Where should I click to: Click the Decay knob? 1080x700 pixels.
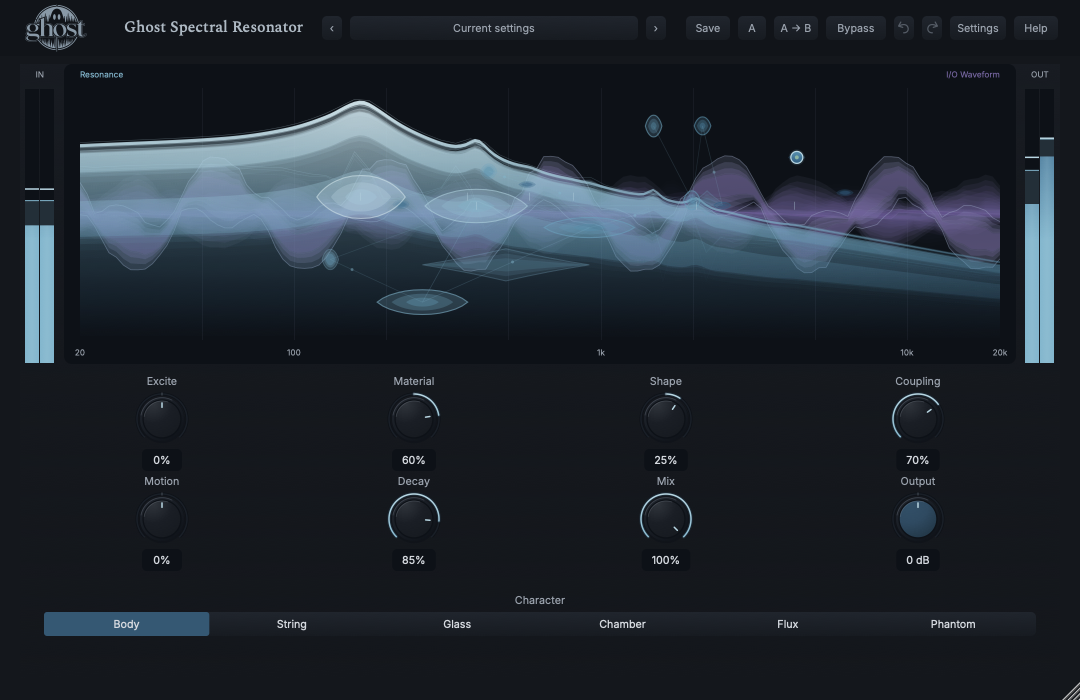click(413, 518)
